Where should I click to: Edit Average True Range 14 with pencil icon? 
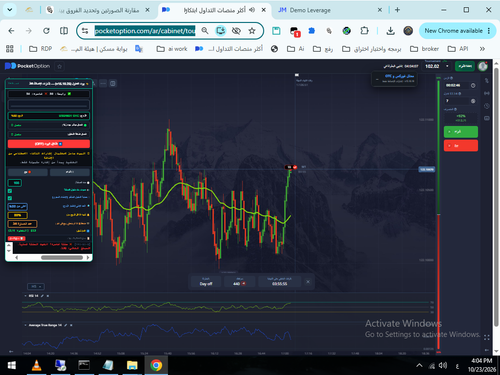[x=66, y=325]
